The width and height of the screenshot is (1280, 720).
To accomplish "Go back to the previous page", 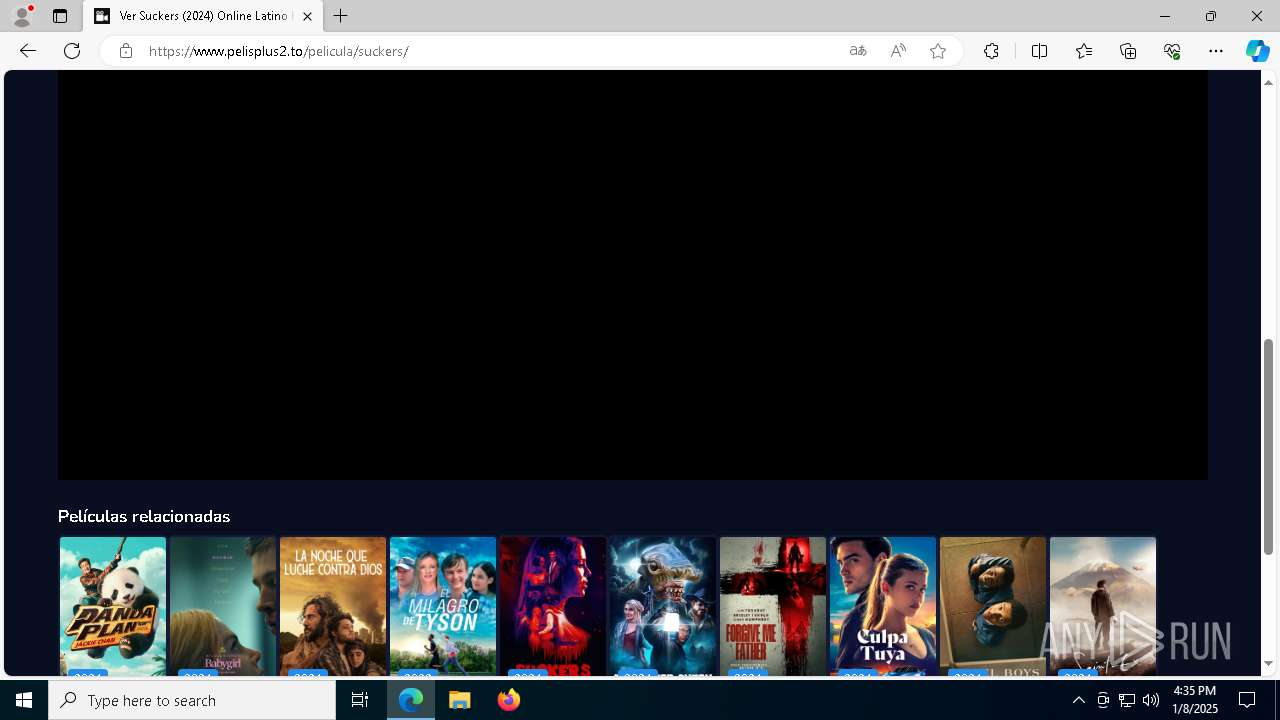I will (x=28, y=51).
